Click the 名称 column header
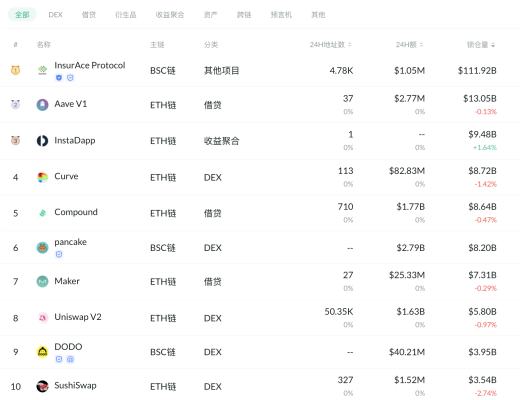The height and width of the screenshot is (400, 520). (x=44, y=44)
